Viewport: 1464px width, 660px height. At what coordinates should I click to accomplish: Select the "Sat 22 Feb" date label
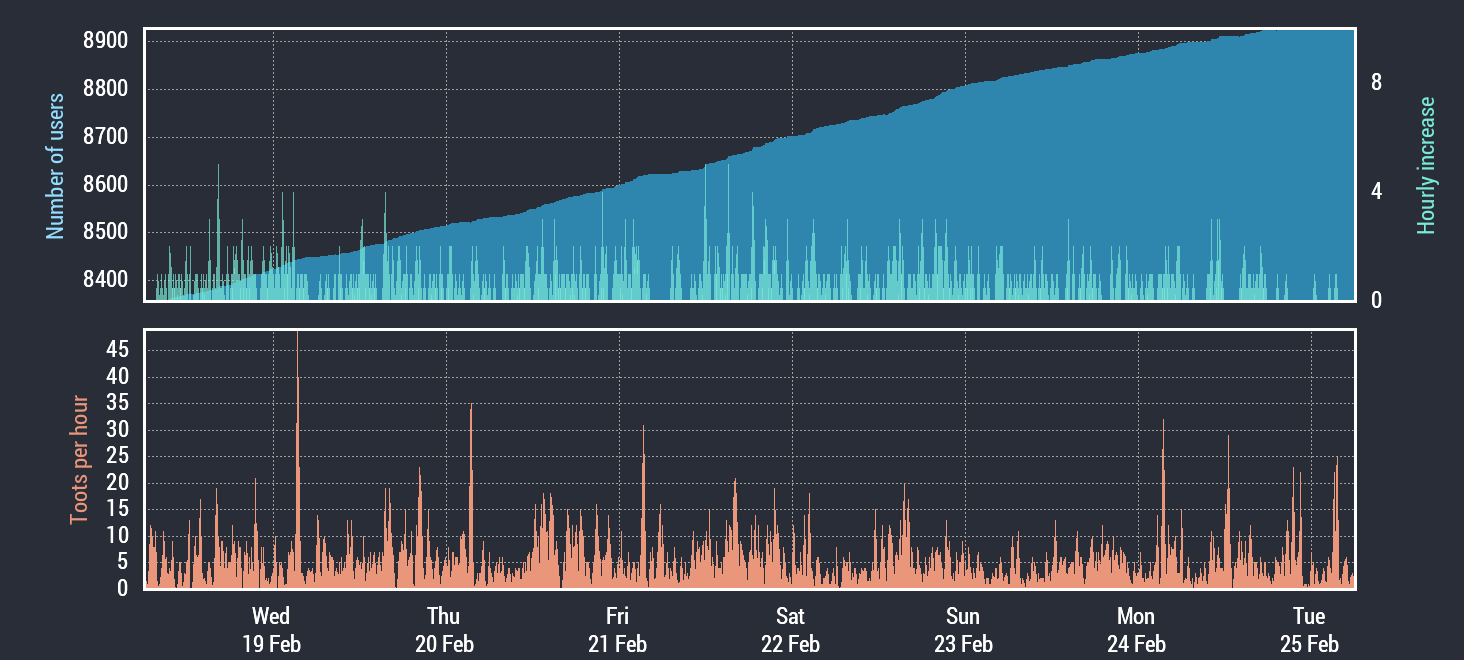tap(790, 629)
